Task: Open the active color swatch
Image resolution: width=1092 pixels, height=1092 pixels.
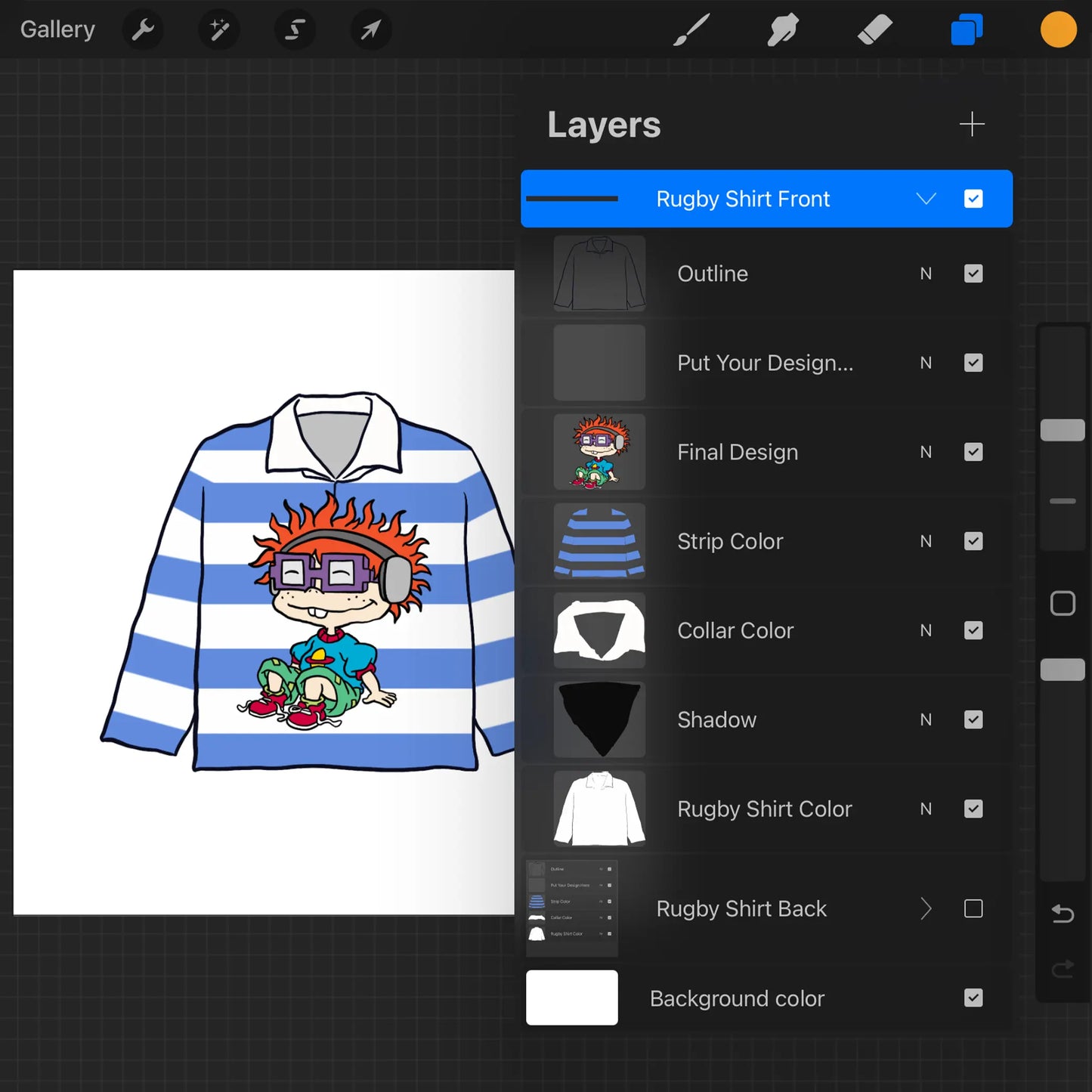Action: click(1058, 29)
